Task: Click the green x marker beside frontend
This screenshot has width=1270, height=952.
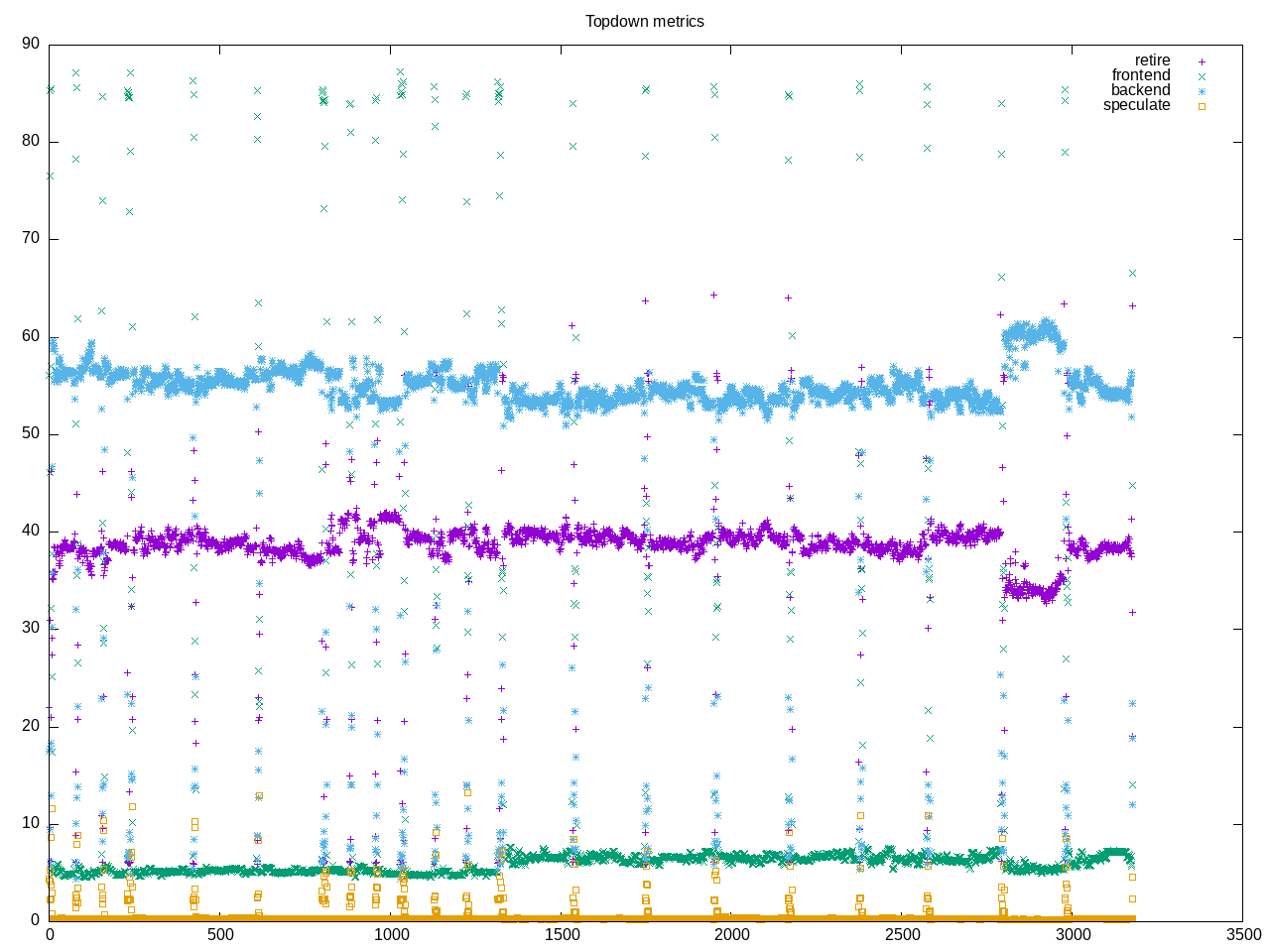Action: pyautogui.click(x=1202, y=76)
